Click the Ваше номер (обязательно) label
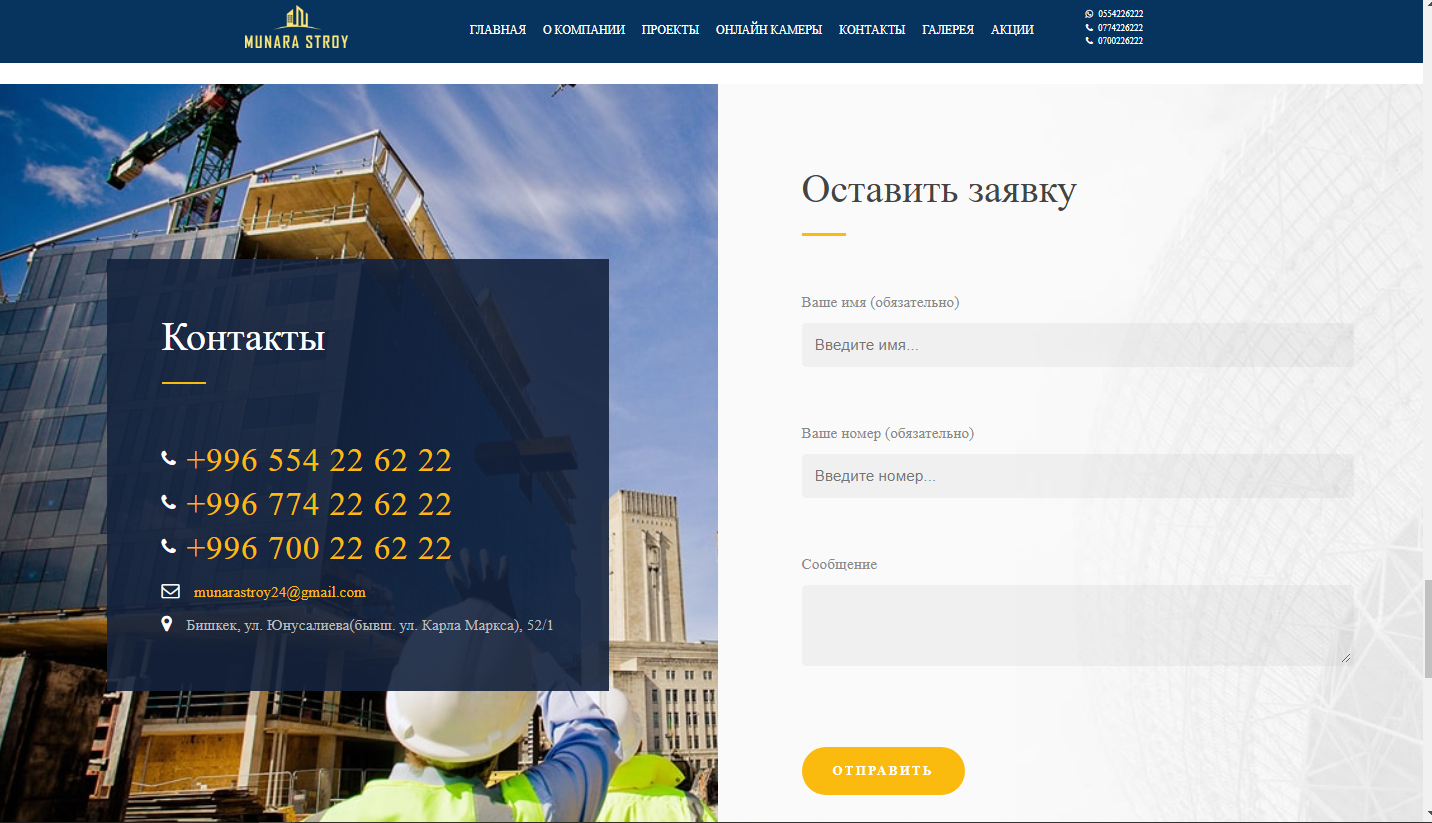 click(x=888, y=433)
